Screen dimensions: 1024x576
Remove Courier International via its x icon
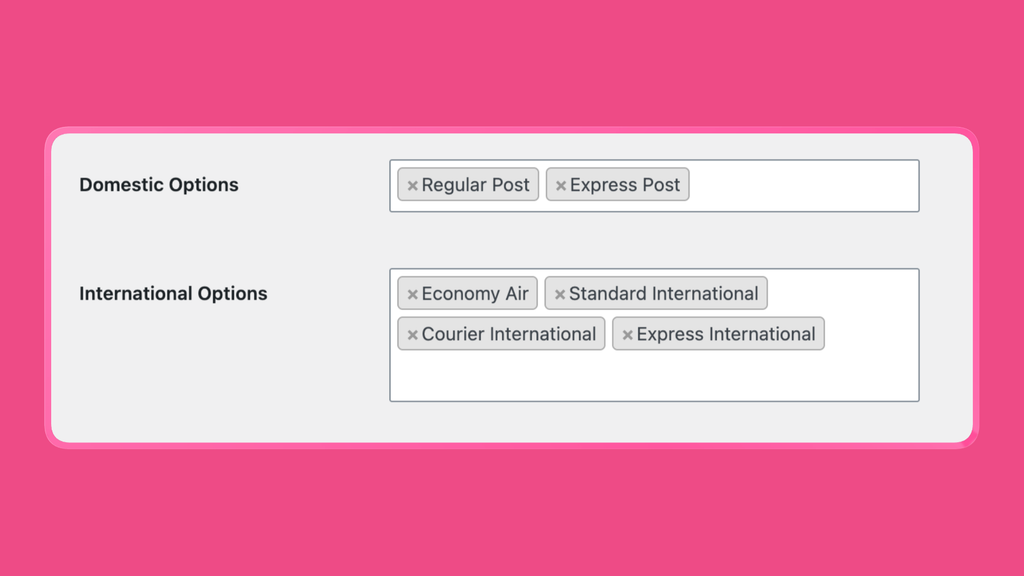tap(412, 335)
